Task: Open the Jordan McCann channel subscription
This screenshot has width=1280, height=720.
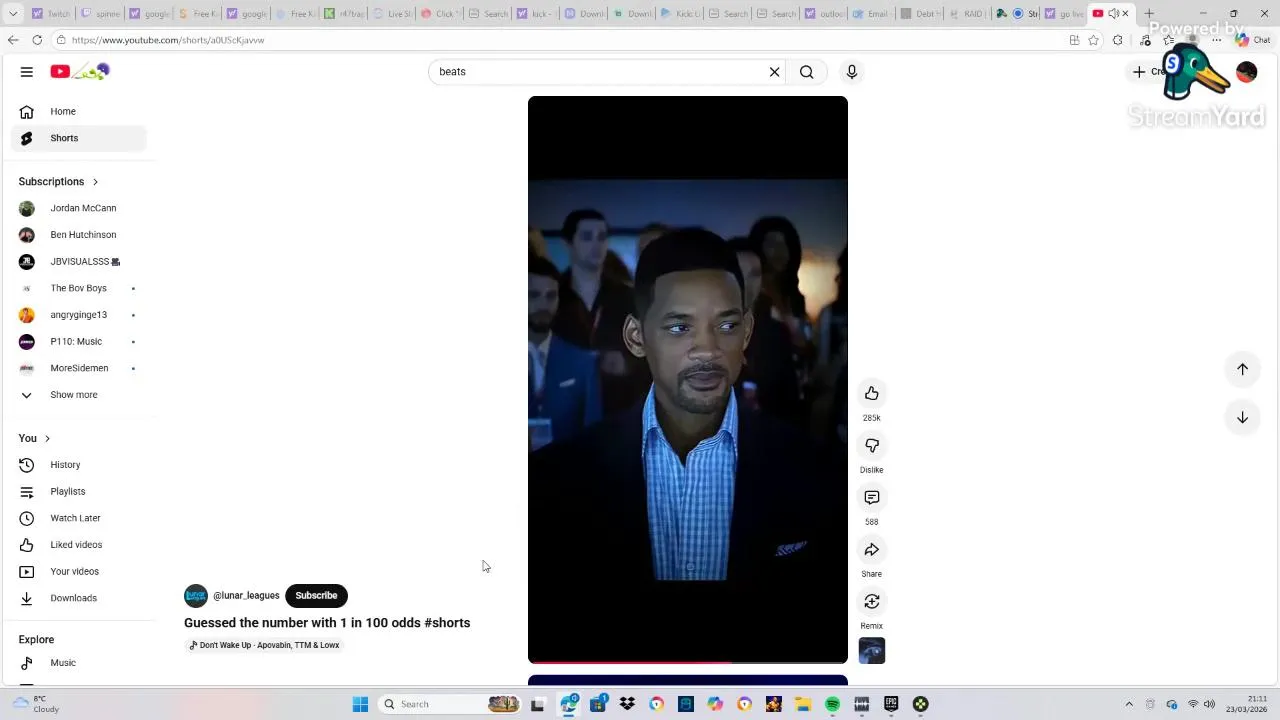Action: [79, 208]
